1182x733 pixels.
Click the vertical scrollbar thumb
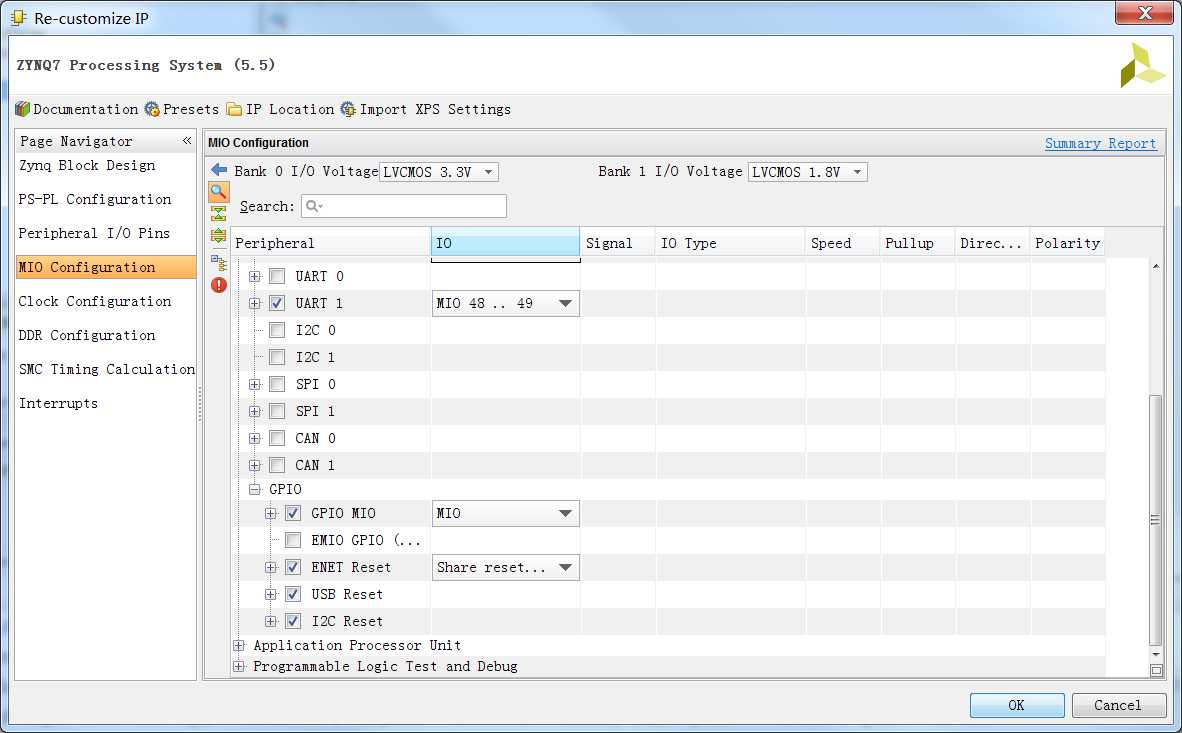[1156, 519]
